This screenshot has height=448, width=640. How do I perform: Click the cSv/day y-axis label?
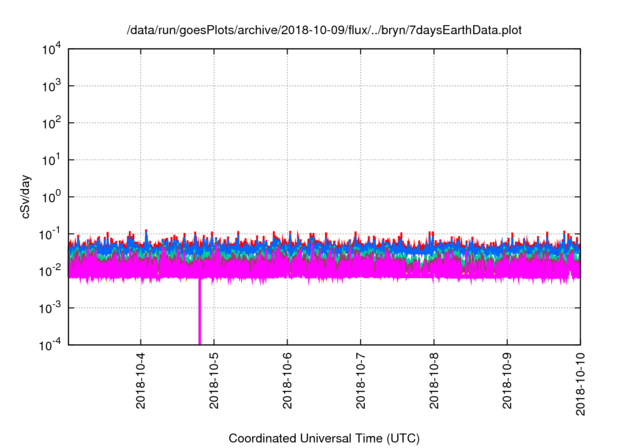[x=25, y=197]
